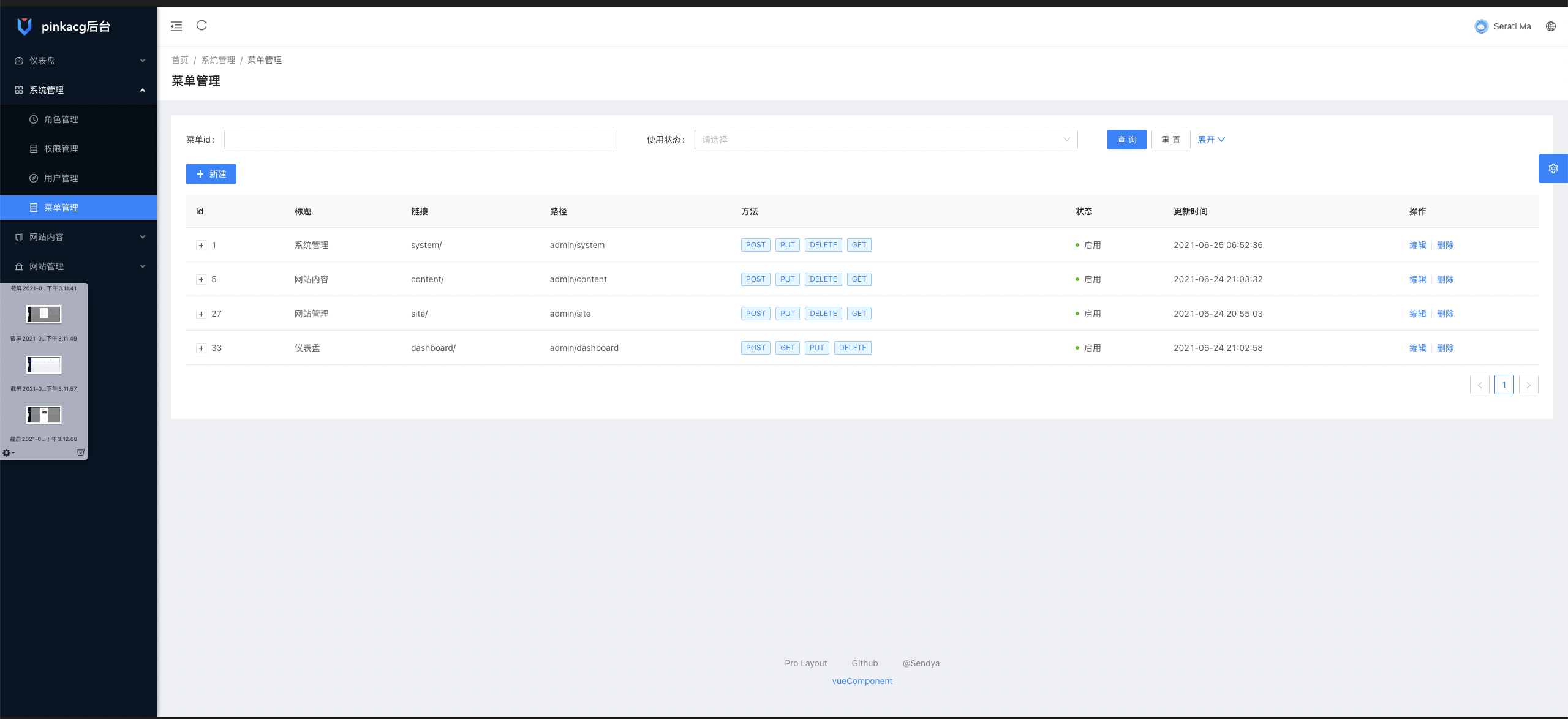Open the 使用状态 dropdown

click(x=886, y=140)
